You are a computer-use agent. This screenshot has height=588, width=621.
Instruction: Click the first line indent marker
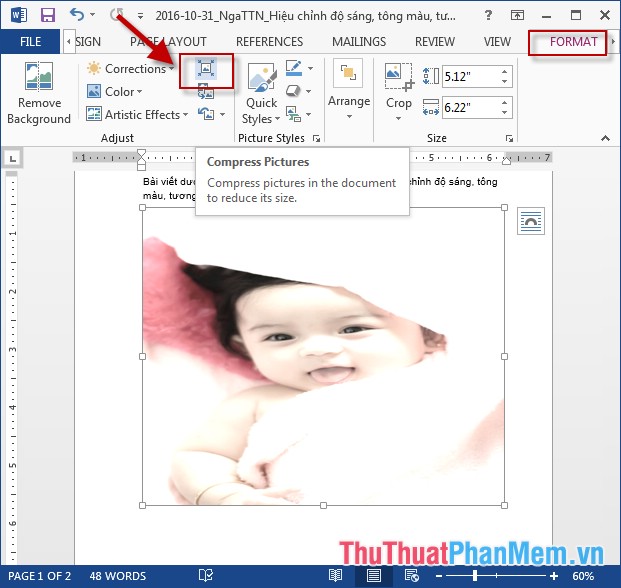pyautogui.click(x=141, y=154)
